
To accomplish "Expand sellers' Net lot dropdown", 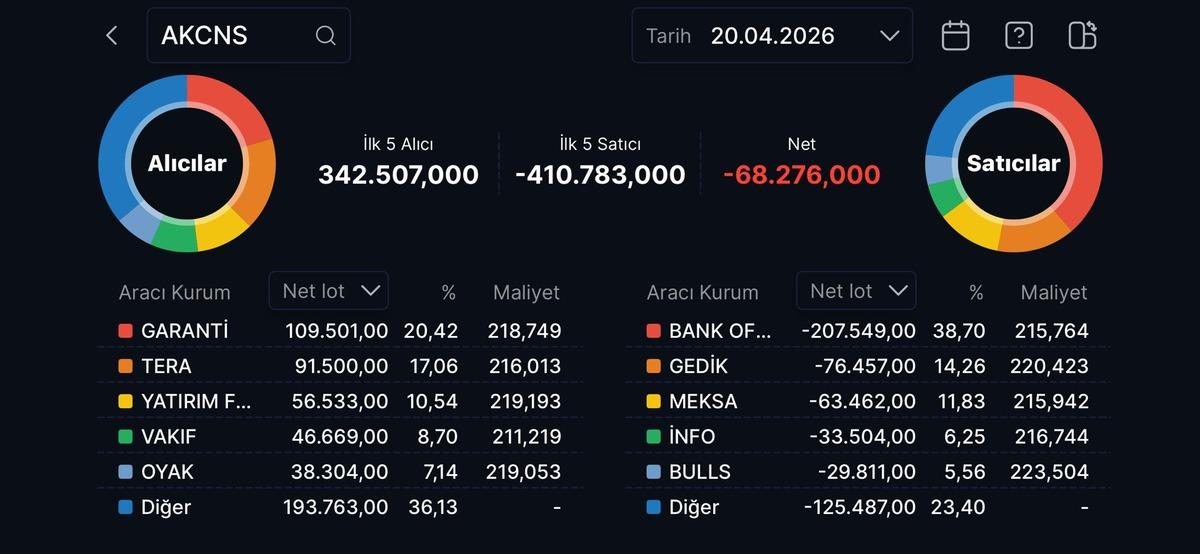I will 856,291.
